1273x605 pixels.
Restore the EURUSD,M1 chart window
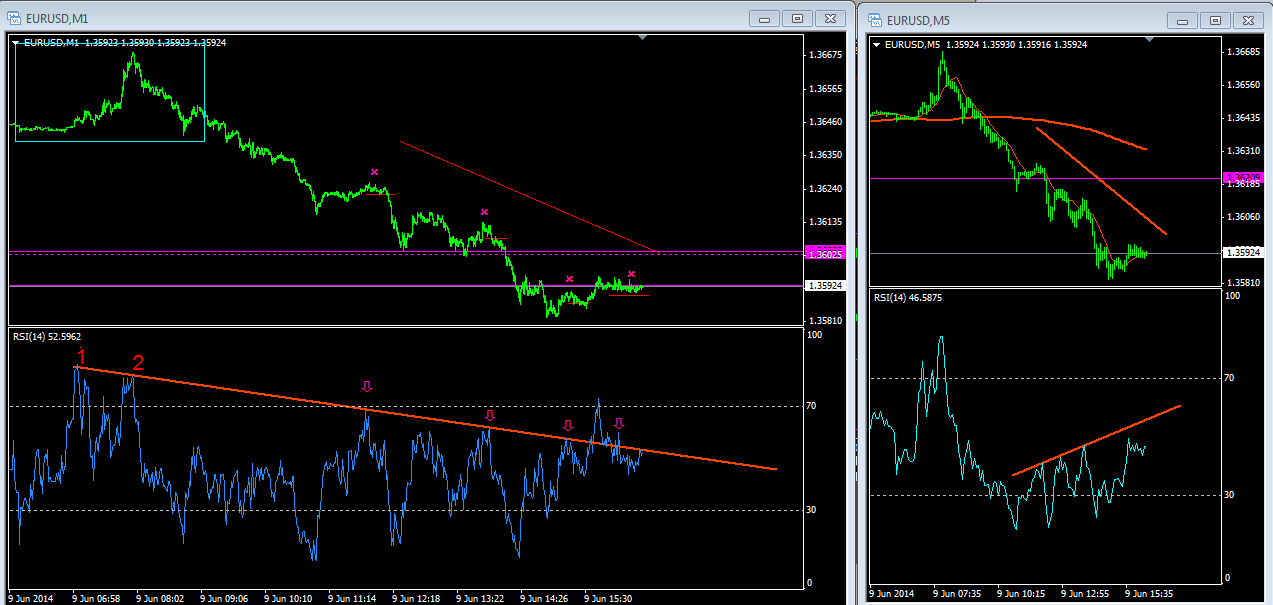(x=797, y=19)
